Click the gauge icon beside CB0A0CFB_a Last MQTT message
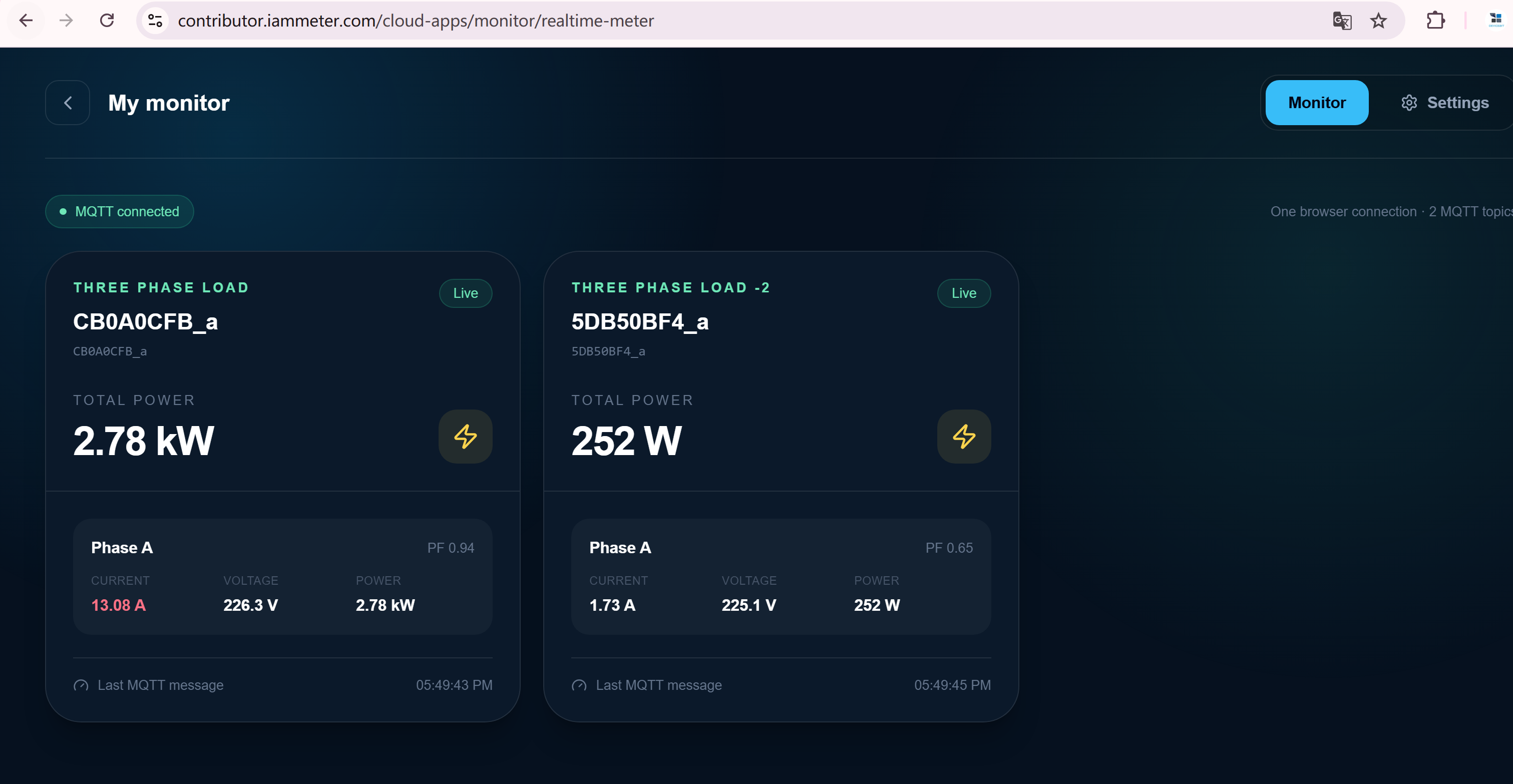This screenshot has width=1513, height=784. click(x=81, y=685)
